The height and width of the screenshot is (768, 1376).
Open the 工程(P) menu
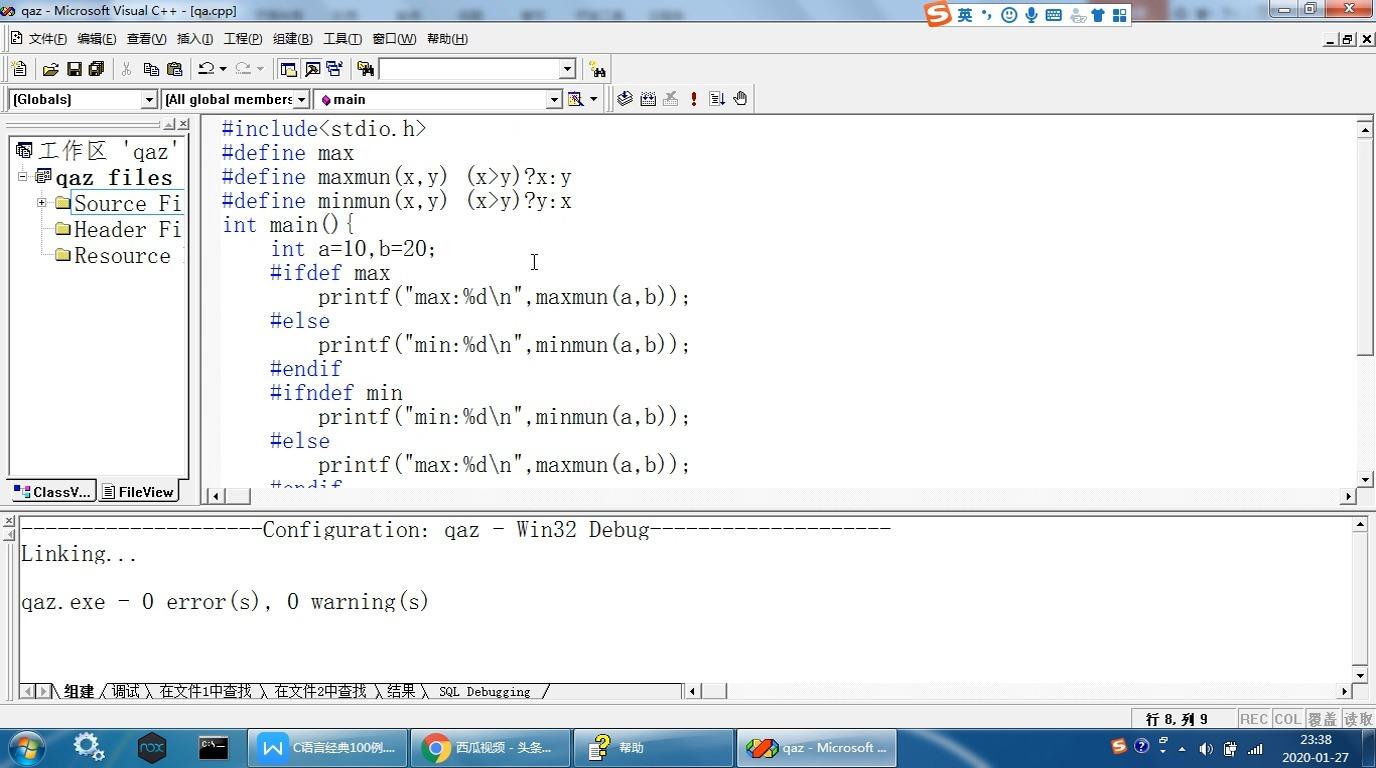242,39
